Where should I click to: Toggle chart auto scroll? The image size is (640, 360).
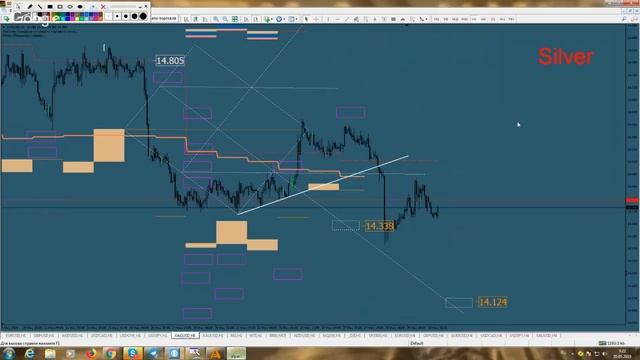(x=246, y=19)
